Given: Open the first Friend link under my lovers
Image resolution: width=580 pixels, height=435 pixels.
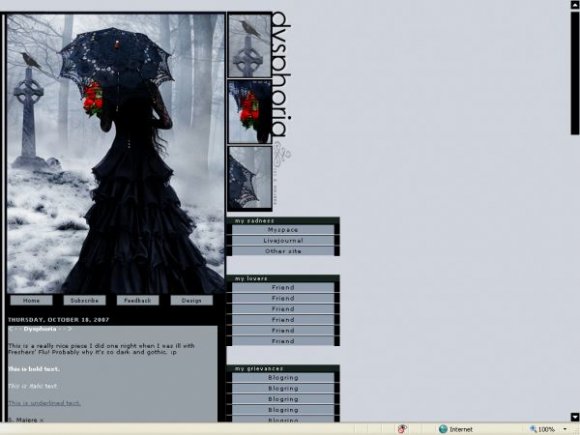Looking at the screenshot, I should [x=283, y=287].
